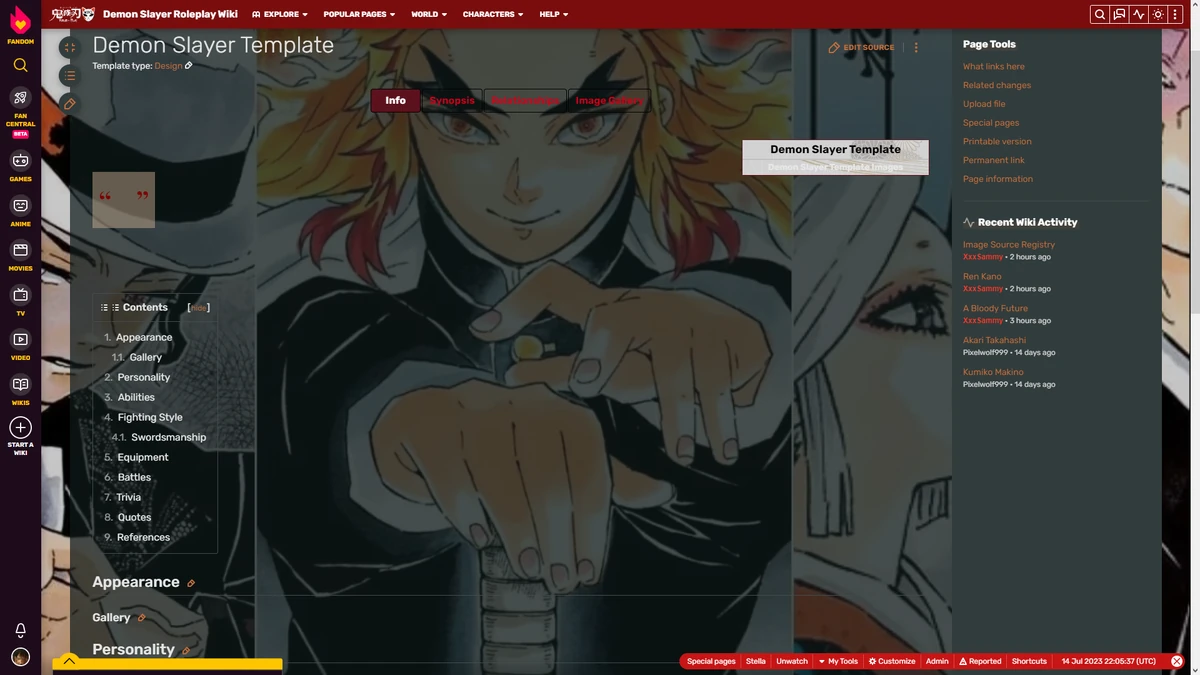Open the theme brightness settings icon
Screen dimensions: 1200x675
coord(1157,14)
